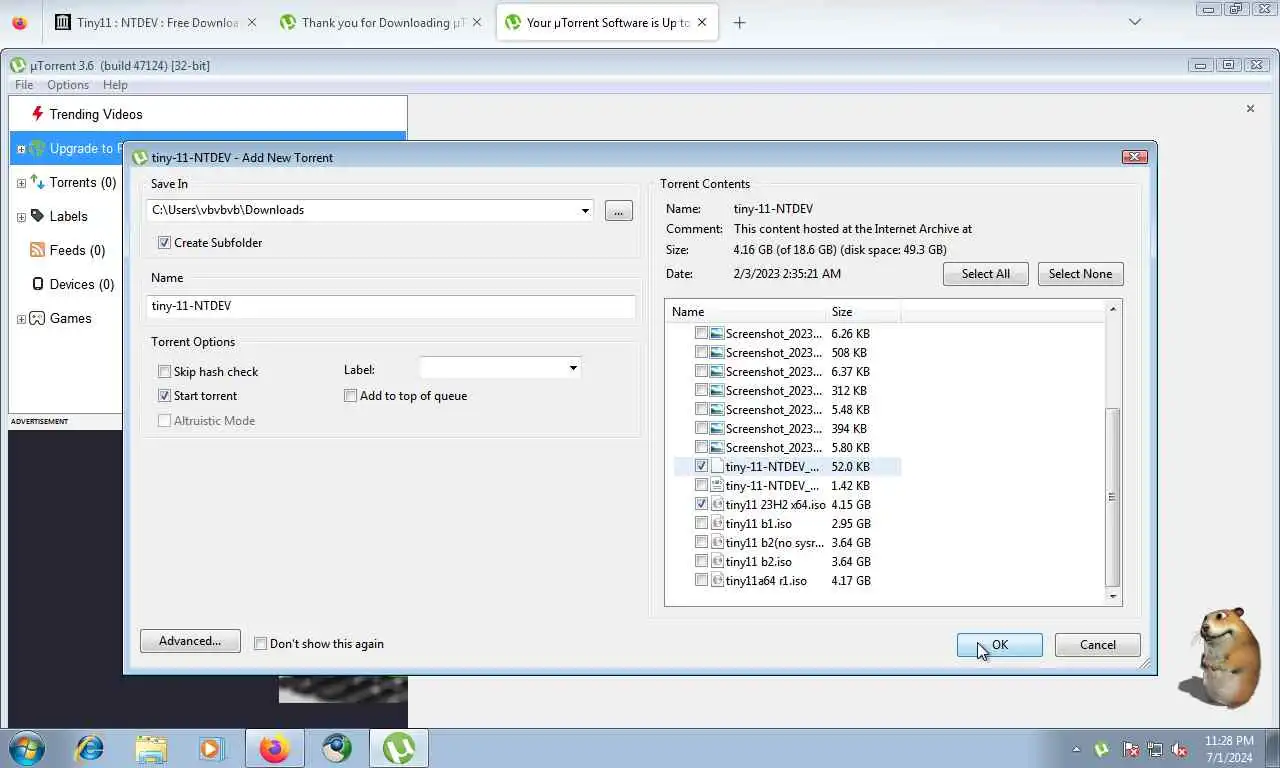
Task: Click the image icon of the 394 KB screenshot
Action: click(717, 429)
